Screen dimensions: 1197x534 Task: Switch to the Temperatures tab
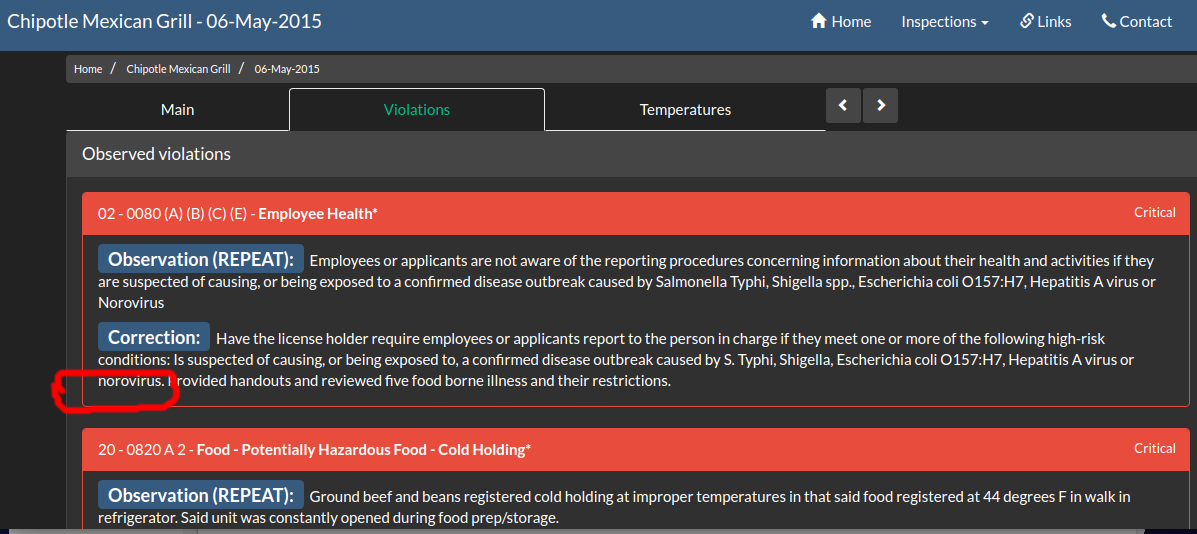(685, 110)
